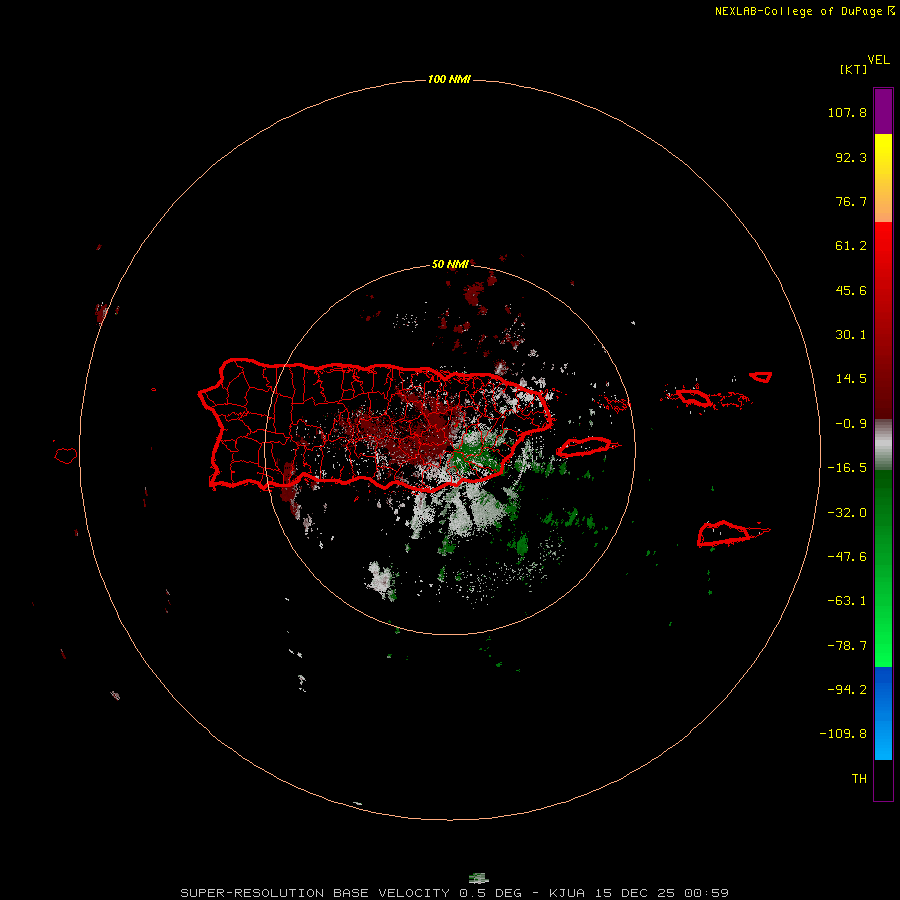Image resolution: width=900 pixels, height=900 pixels.
Task: Select the -16.5 scale value
Action: tap(847, 468)
